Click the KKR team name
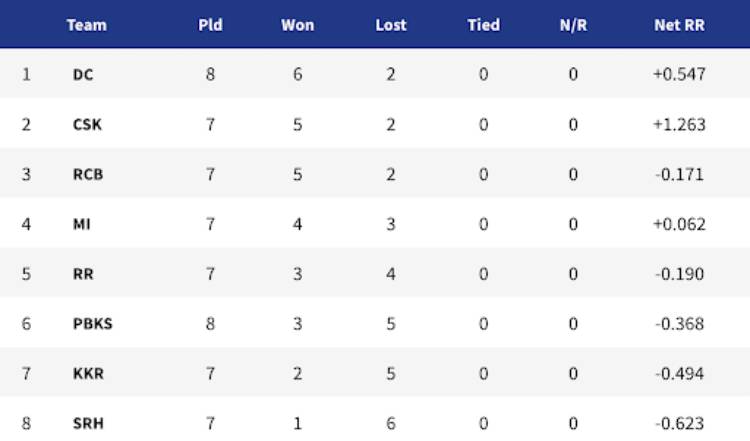 tap(88, 374)
